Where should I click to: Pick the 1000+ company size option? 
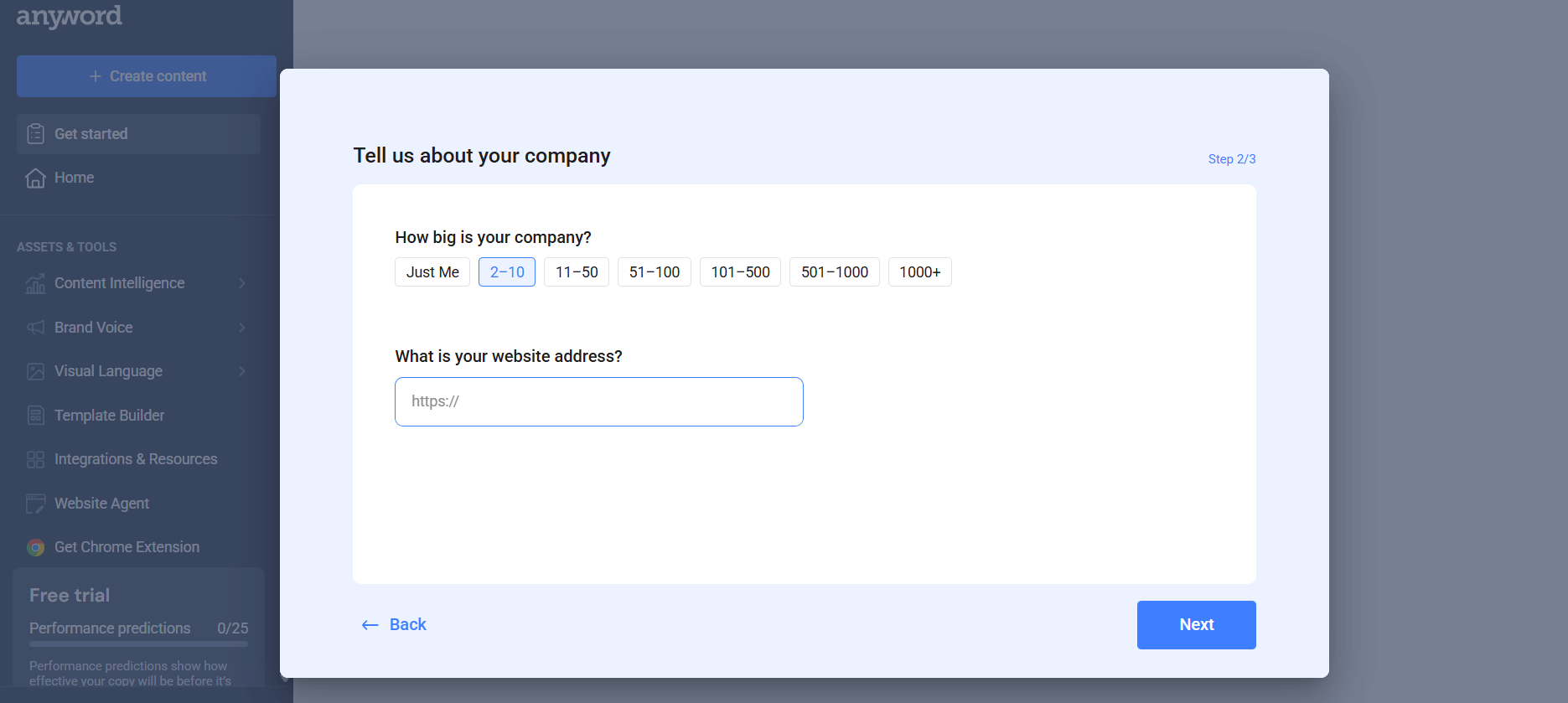point(919,272)
